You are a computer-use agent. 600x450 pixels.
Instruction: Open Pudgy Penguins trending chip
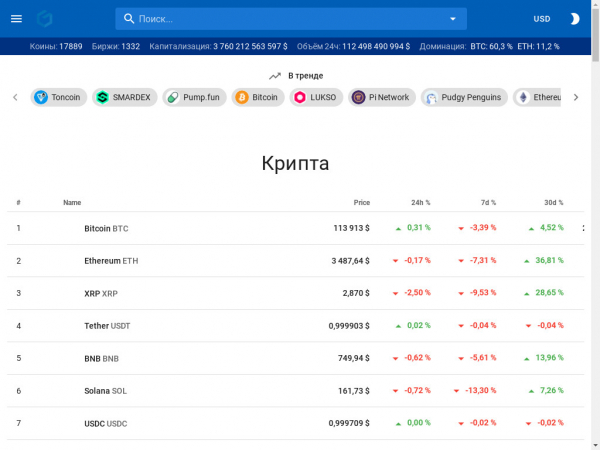tap(464, 97)
